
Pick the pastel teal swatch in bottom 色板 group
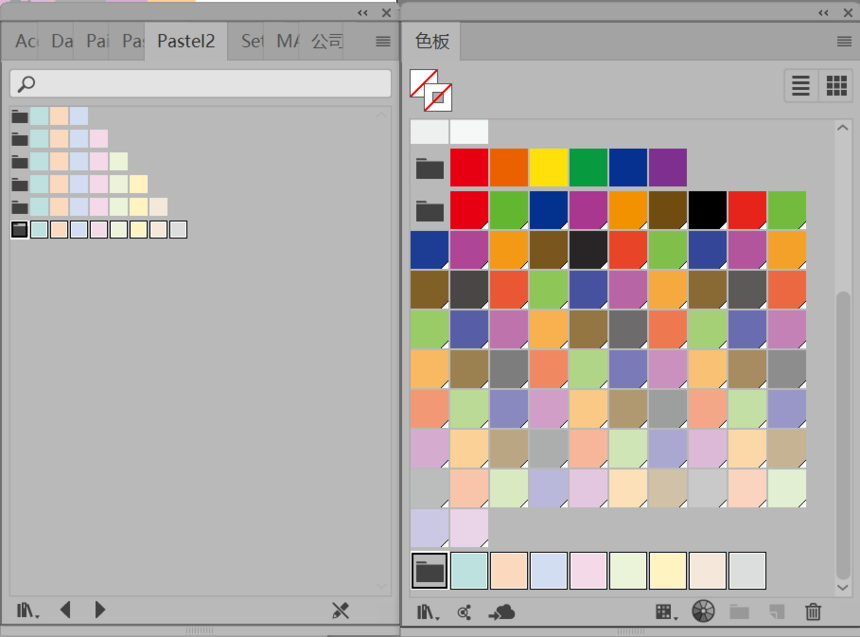469,571
